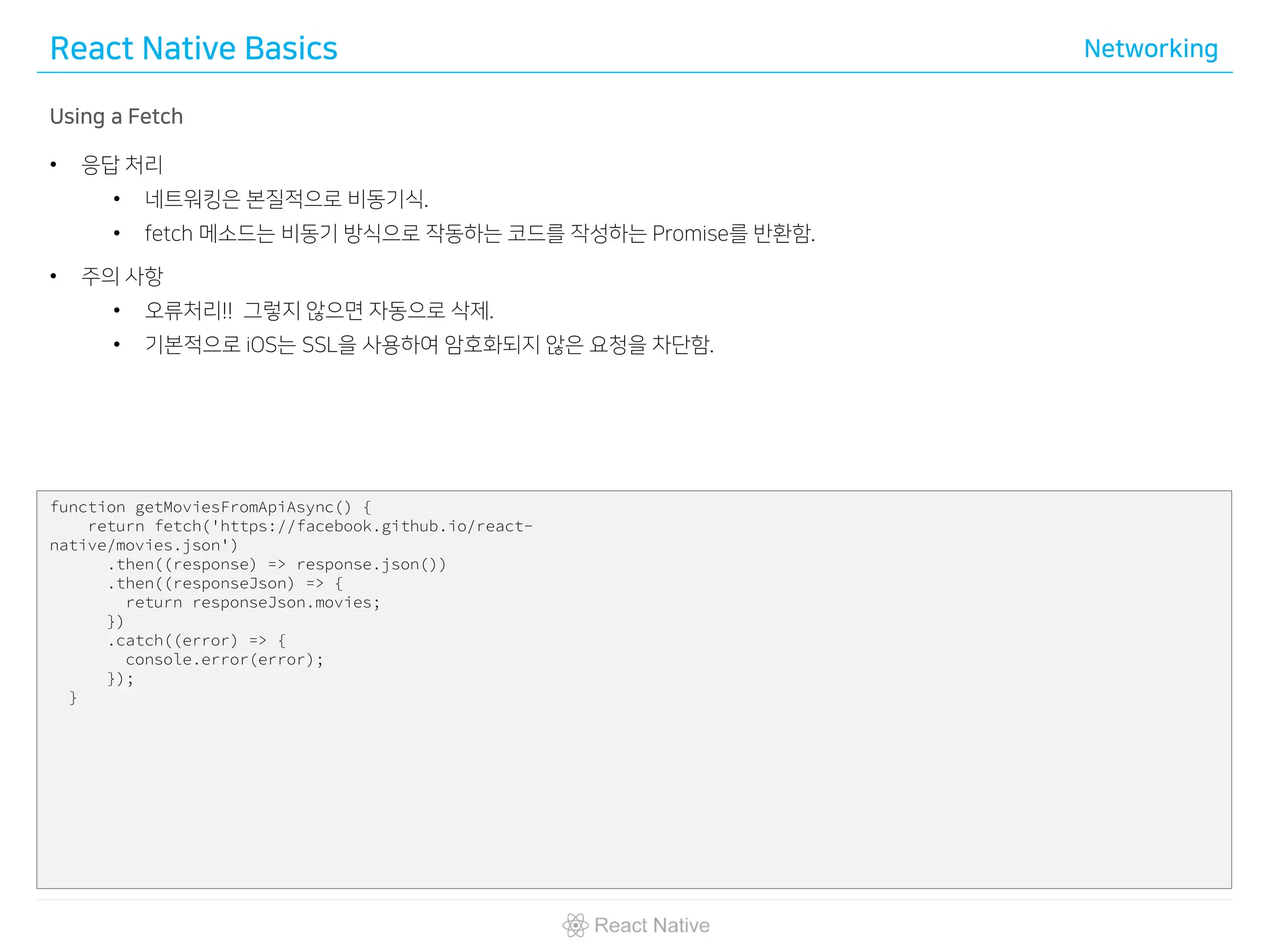Click the 'native/movies.json')' code line
This screenshot has height=952, width=1270.
click(x=144, y=545)
